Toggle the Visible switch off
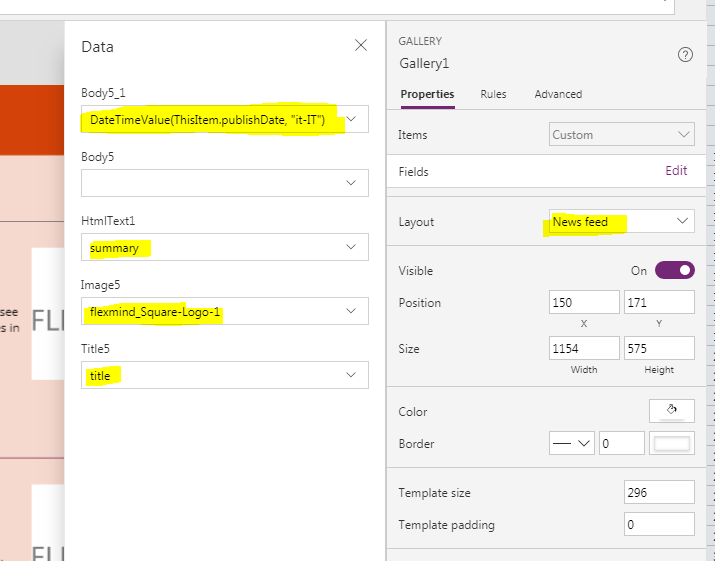The height and width of the screenshot is (561, 715). coord(674,270)
